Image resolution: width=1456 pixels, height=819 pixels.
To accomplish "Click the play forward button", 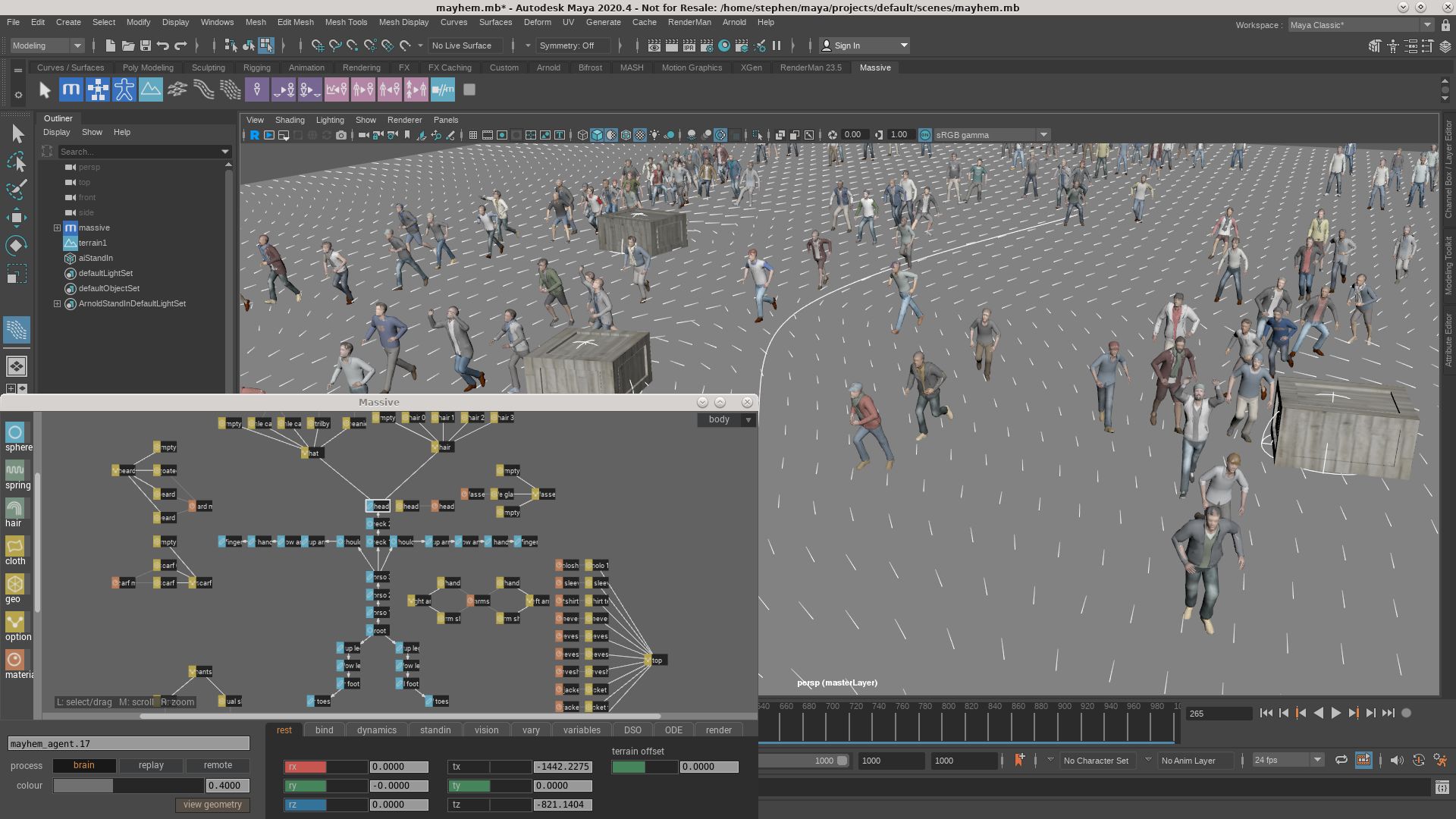I will point(1336,713).
